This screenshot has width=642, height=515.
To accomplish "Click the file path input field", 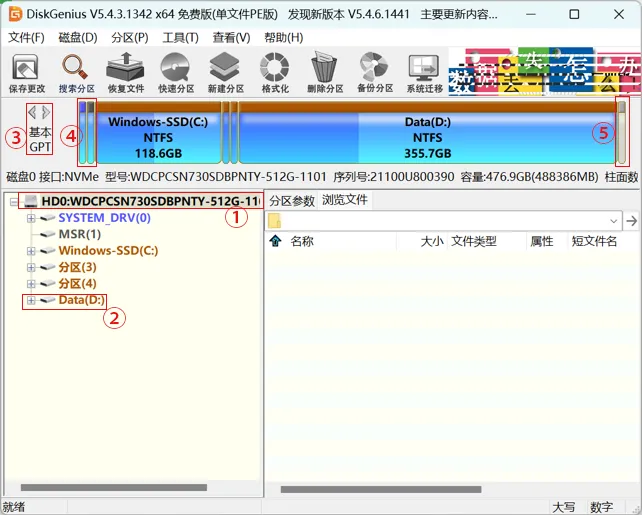I will click(444, 221).
